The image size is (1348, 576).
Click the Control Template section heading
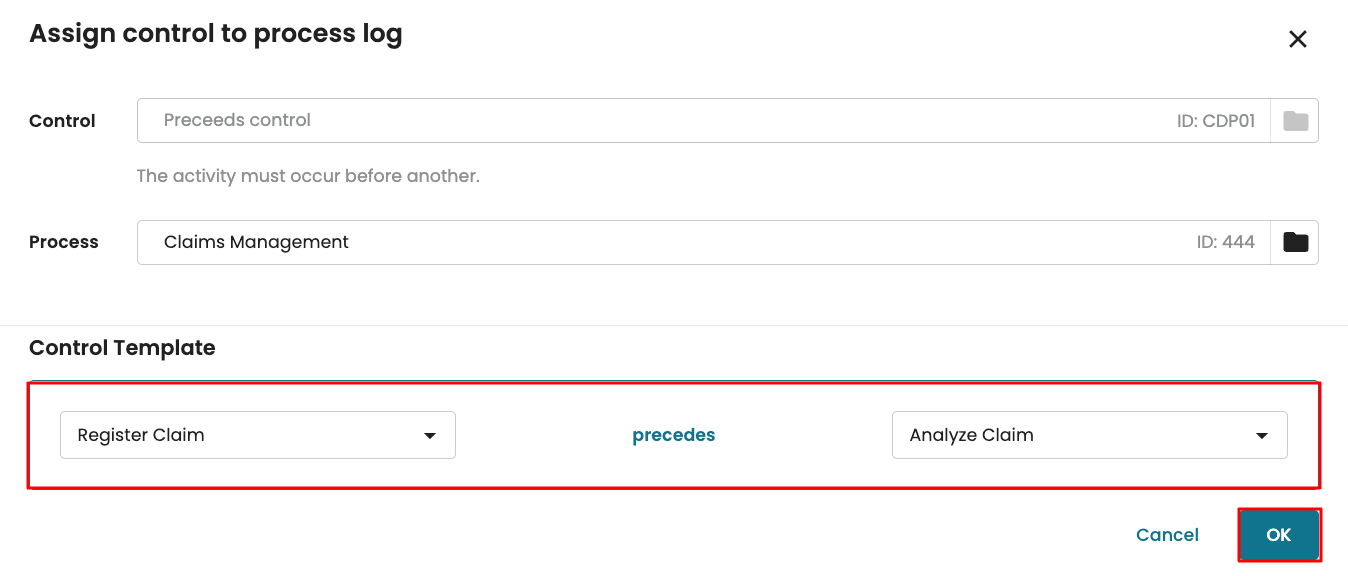click(x=122, y=348)
